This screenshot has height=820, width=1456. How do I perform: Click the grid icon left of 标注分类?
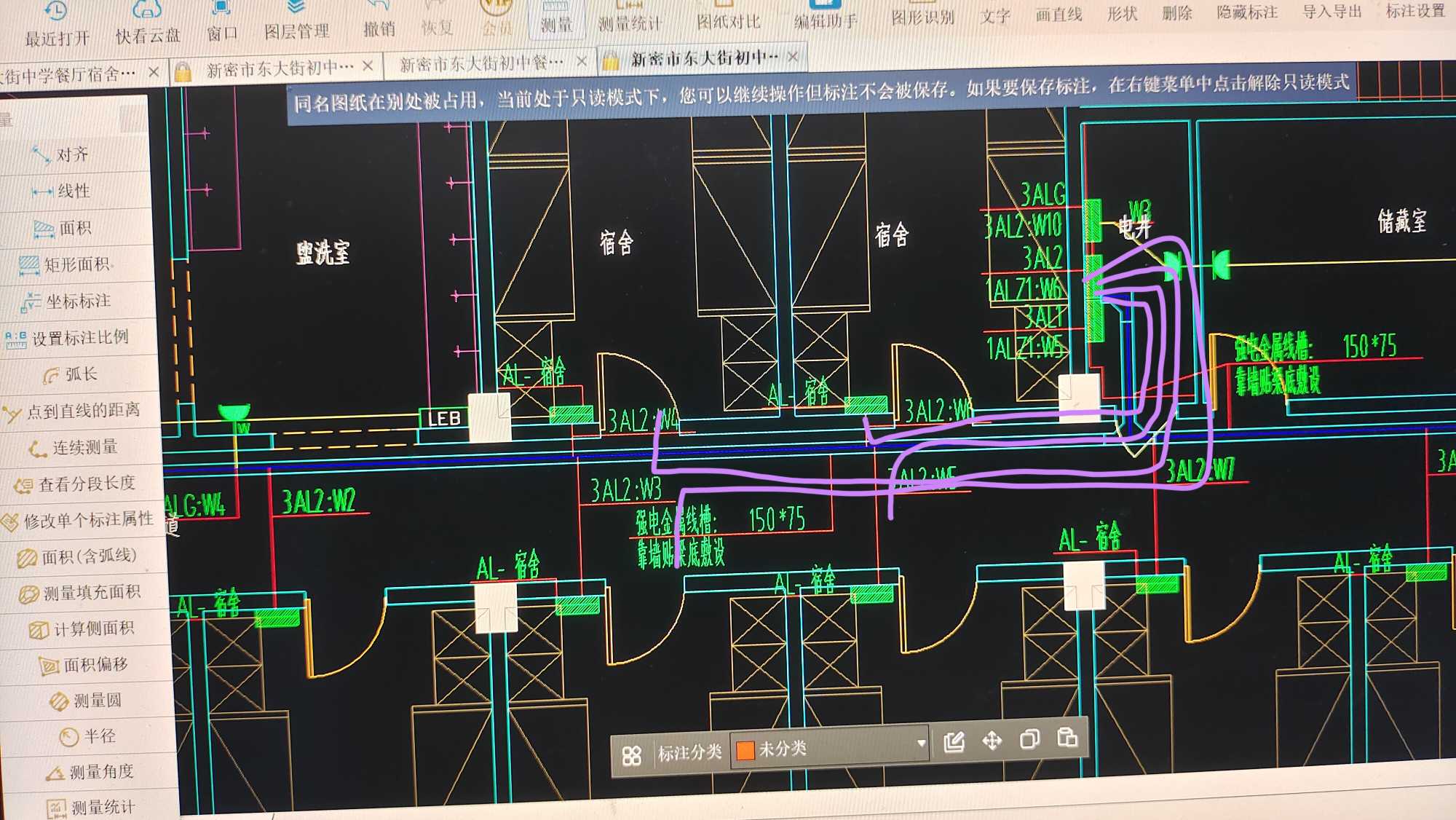click(632, 755)
